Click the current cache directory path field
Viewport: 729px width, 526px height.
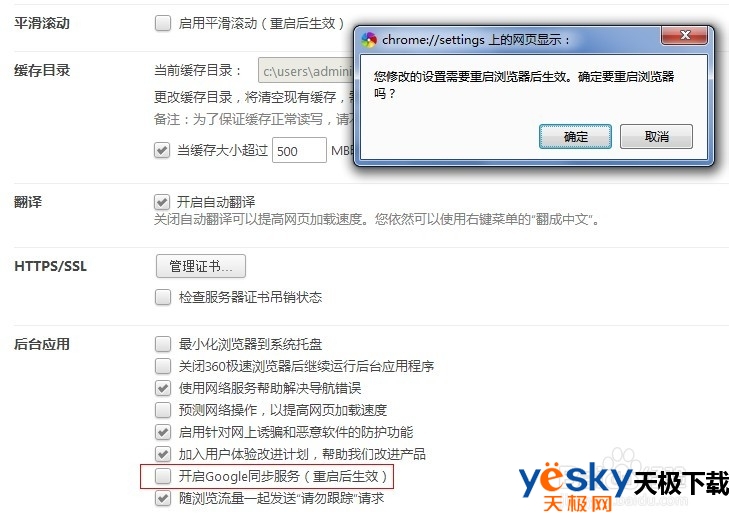pos(306,71)
